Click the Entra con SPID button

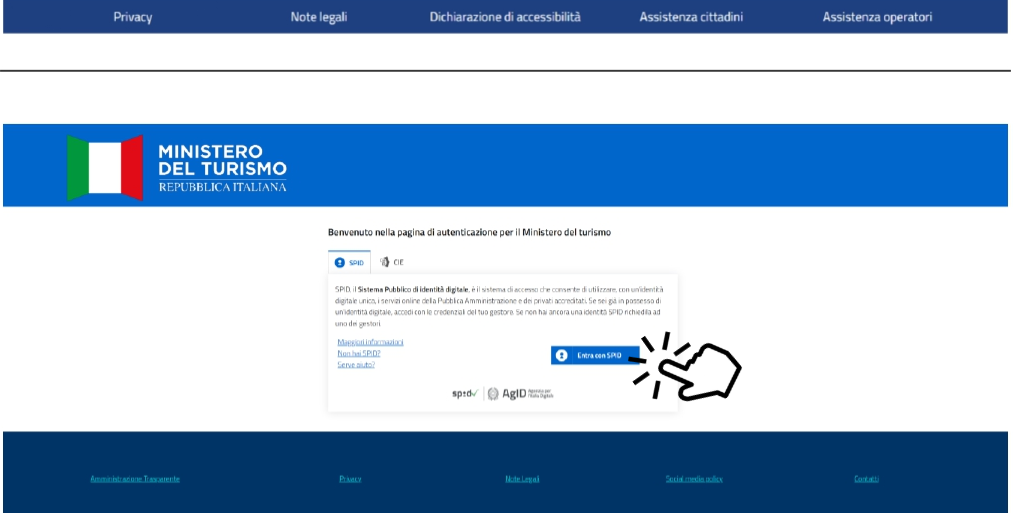(595, 355)
